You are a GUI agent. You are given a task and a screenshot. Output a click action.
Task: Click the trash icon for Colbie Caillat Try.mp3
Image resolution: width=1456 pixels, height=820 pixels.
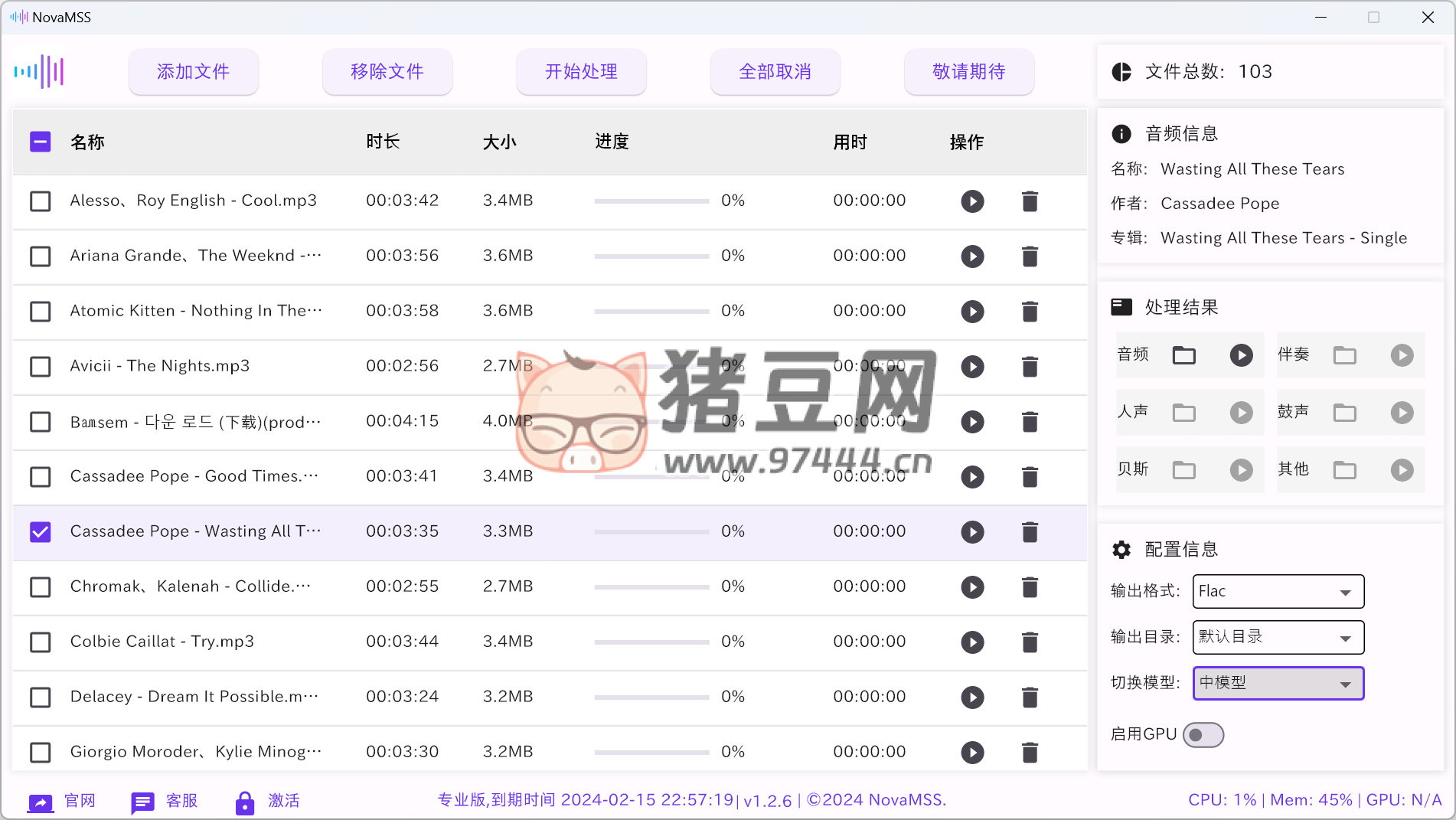[1030, 642]
